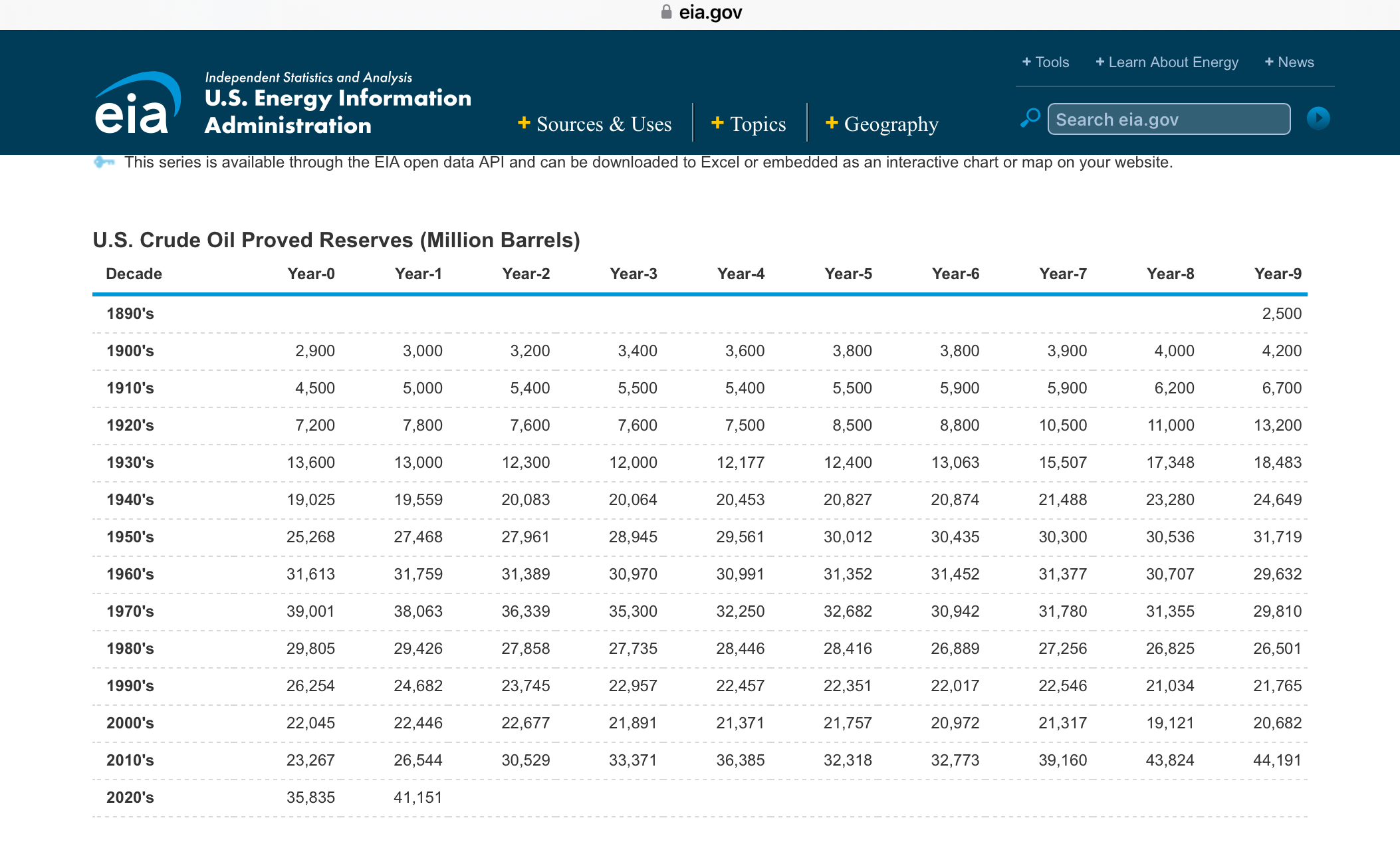The image size is (1400, 846).
Task: Expand the Sources & Uses menu
Action: [x=595, y=124]
